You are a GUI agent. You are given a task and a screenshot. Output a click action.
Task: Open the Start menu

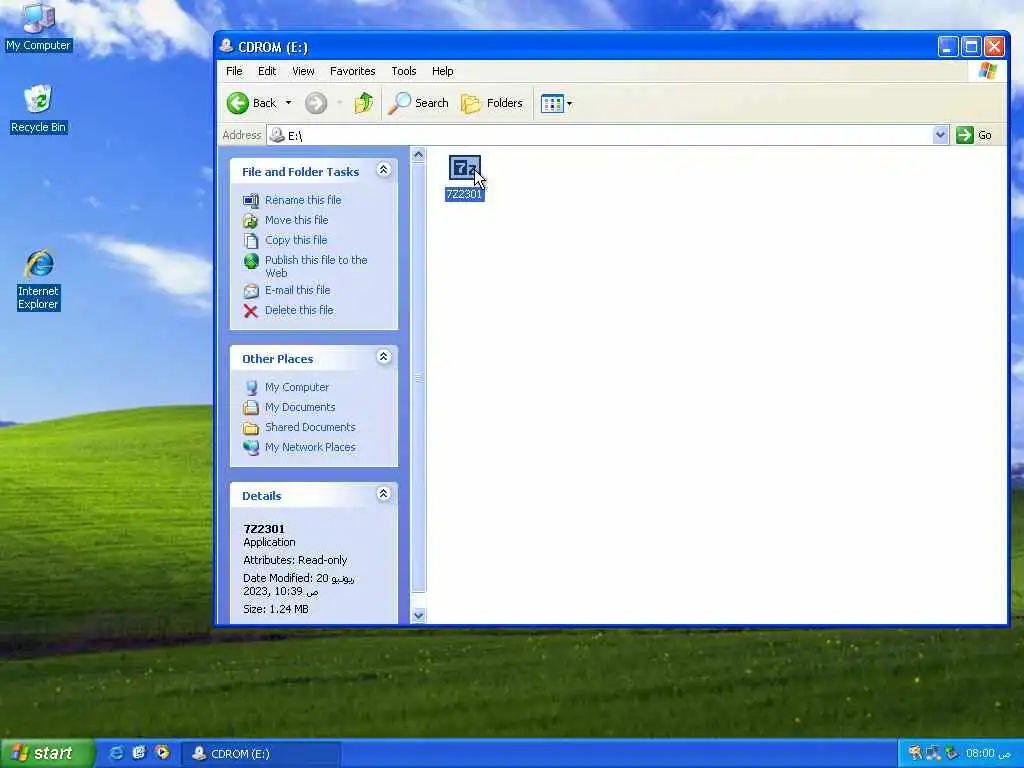(x=47, y=754)
